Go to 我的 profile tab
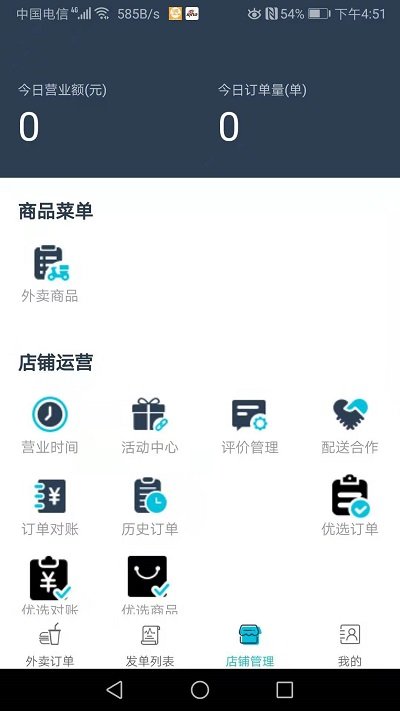The image size is (400, 711). 350,645
